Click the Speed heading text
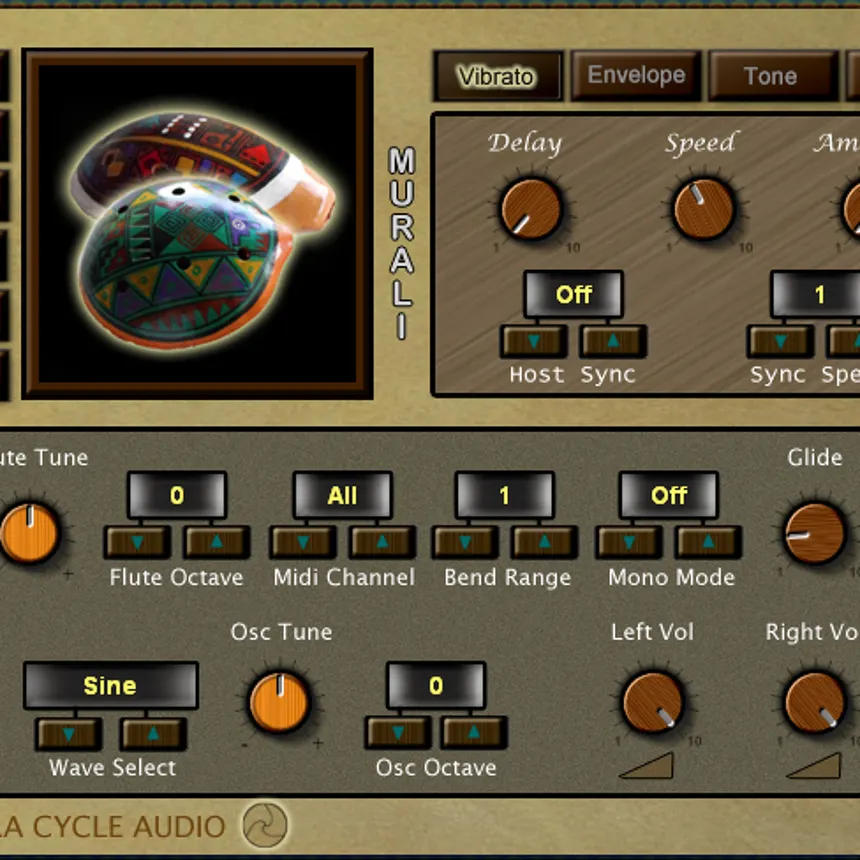The height and width of the screenshot is (860, 860). [703, 144]
